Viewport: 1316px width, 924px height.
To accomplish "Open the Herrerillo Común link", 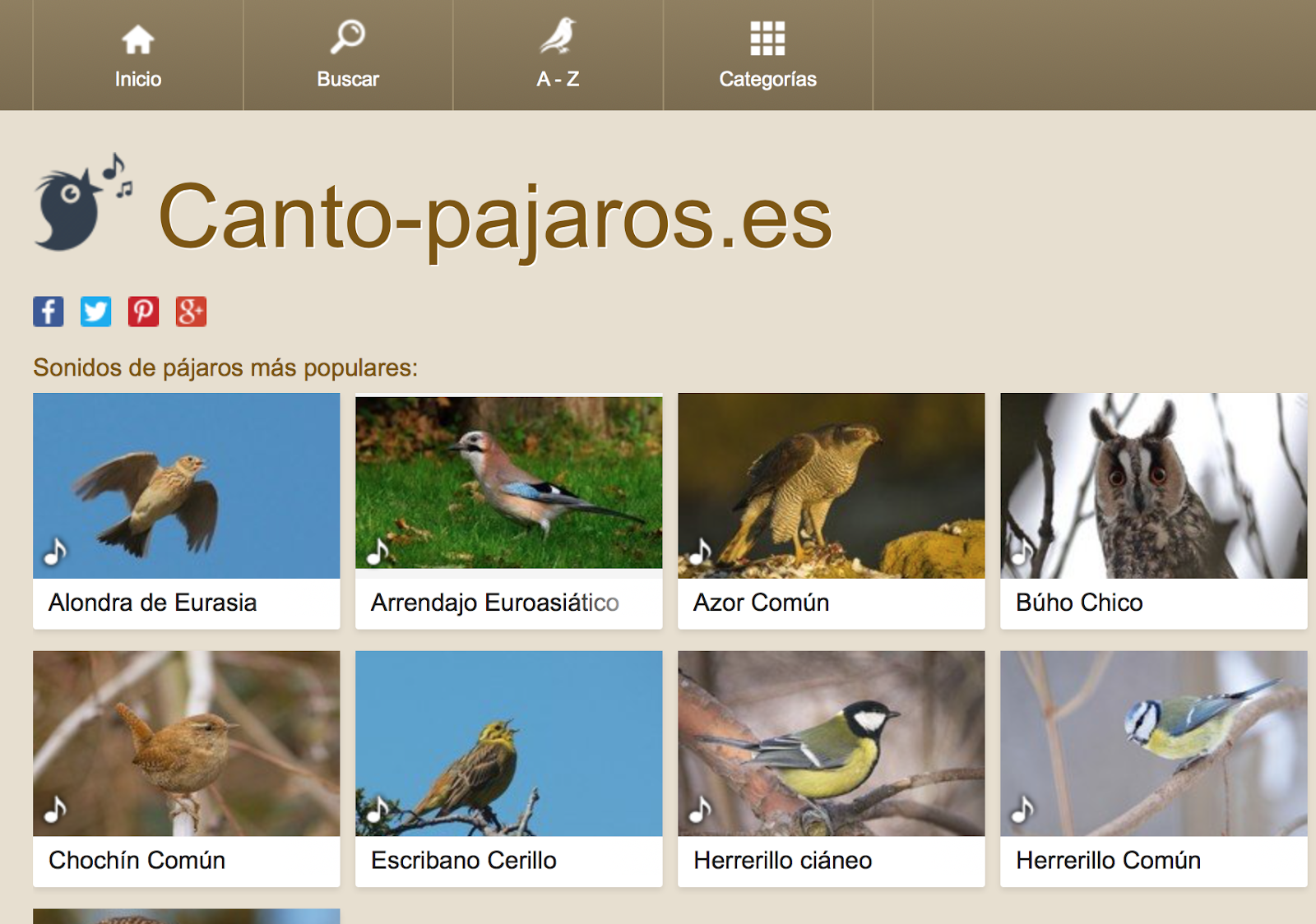I will pyautogui.click(x=1109, y=861).
